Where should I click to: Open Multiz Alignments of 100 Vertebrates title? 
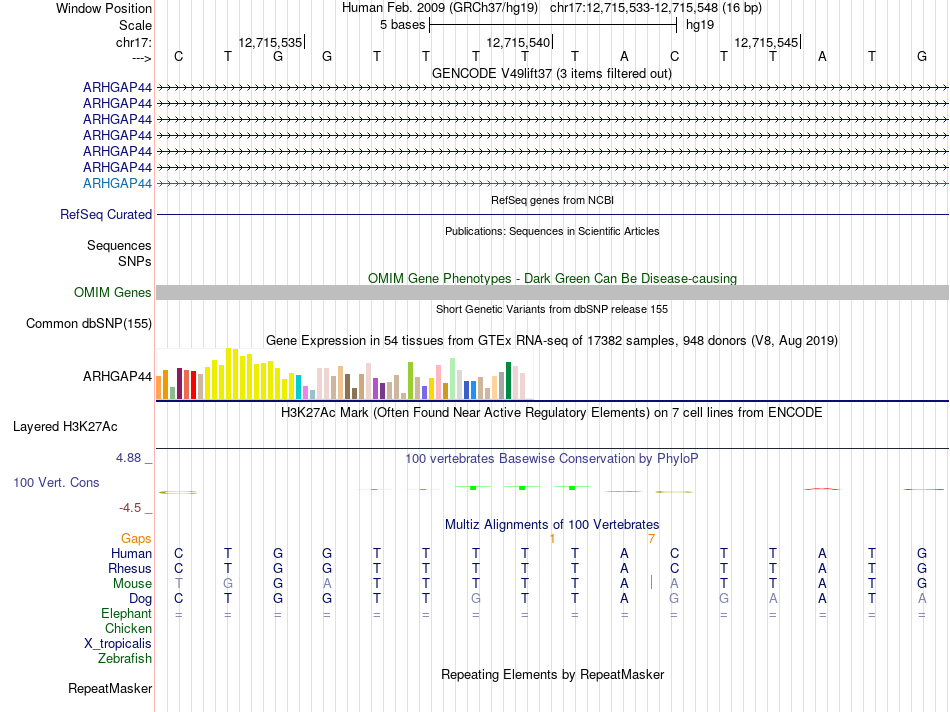click(552, 525)
